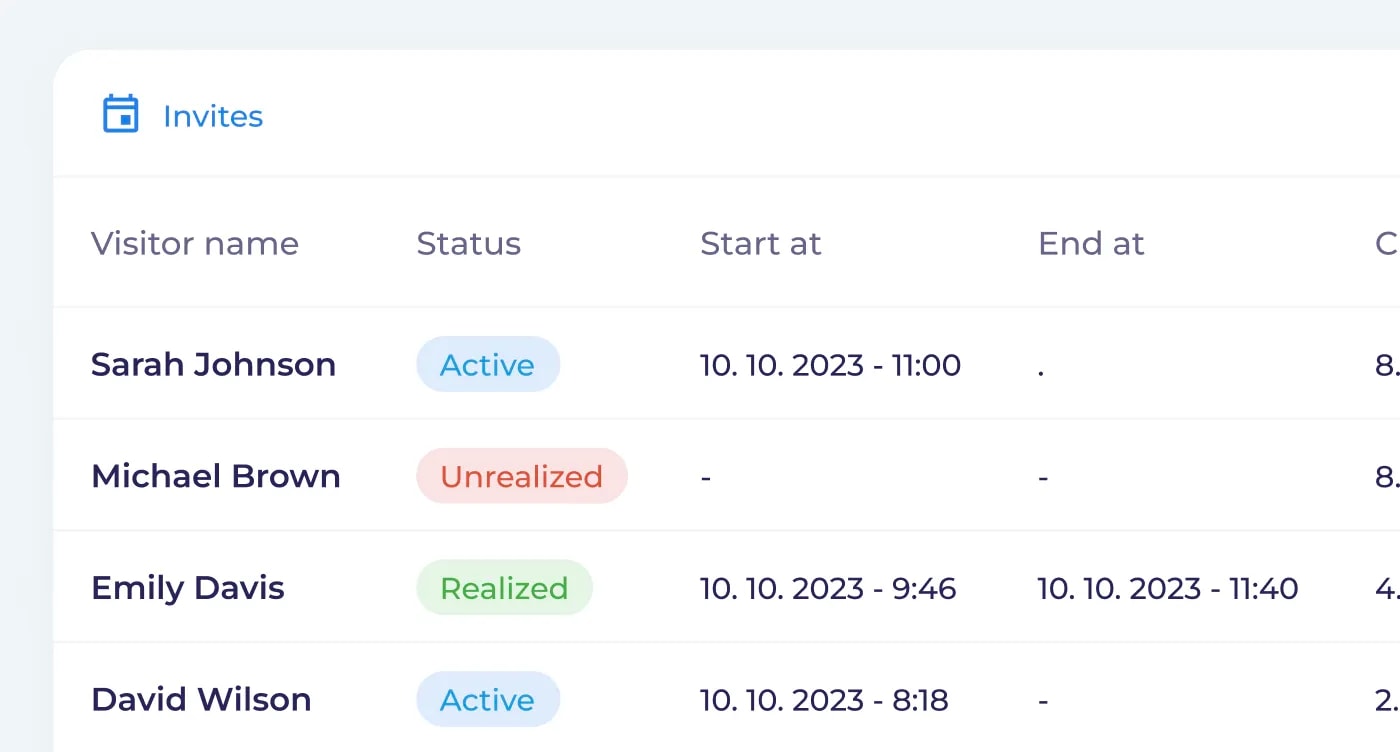Click the Unrealized status badge
The image size is (1400, 752).
click(x=521, y=476)
